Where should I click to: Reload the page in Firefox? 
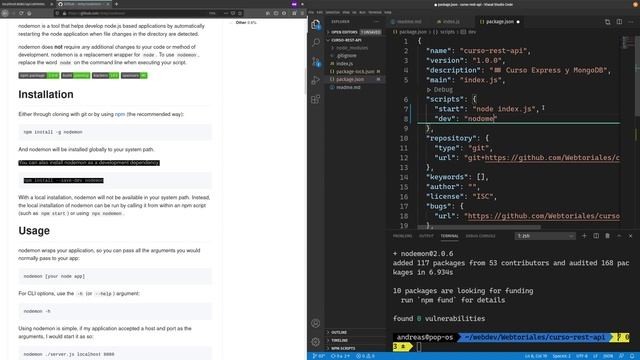(21, 13)
